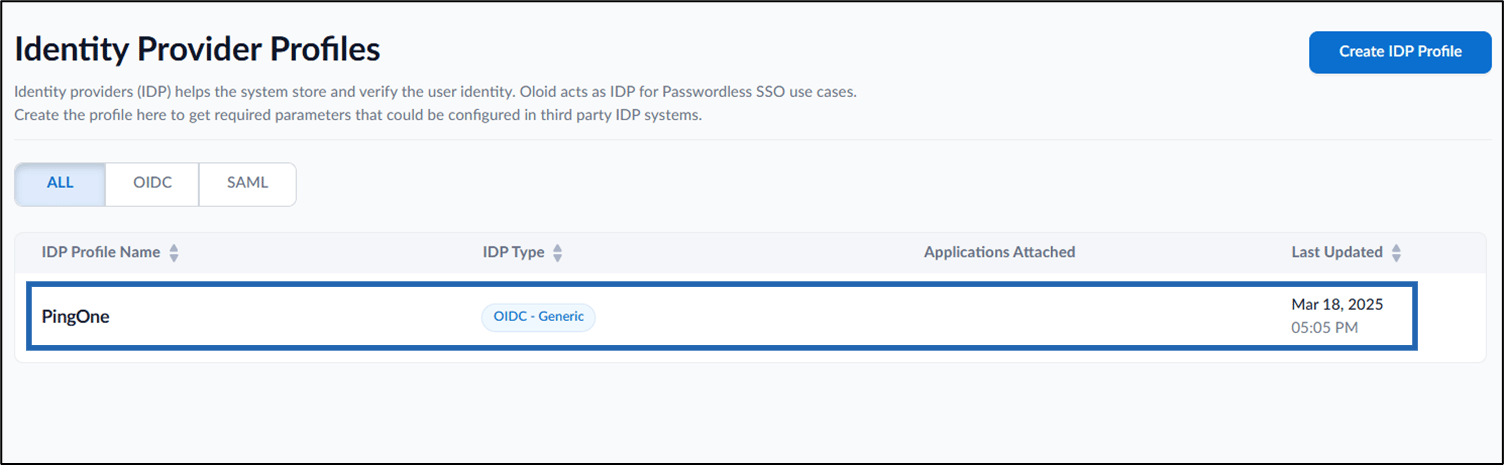Open the PingOne profile name

(75, 317)
